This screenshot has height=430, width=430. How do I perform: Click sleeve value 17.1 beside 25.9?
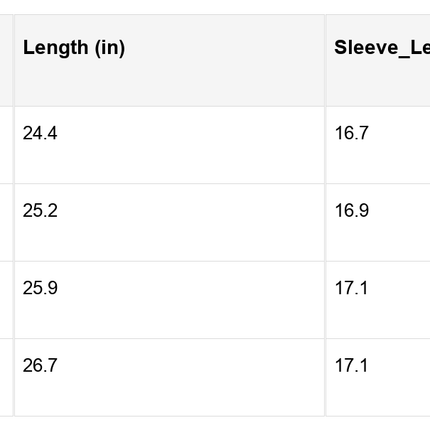[x=378, y=300]
